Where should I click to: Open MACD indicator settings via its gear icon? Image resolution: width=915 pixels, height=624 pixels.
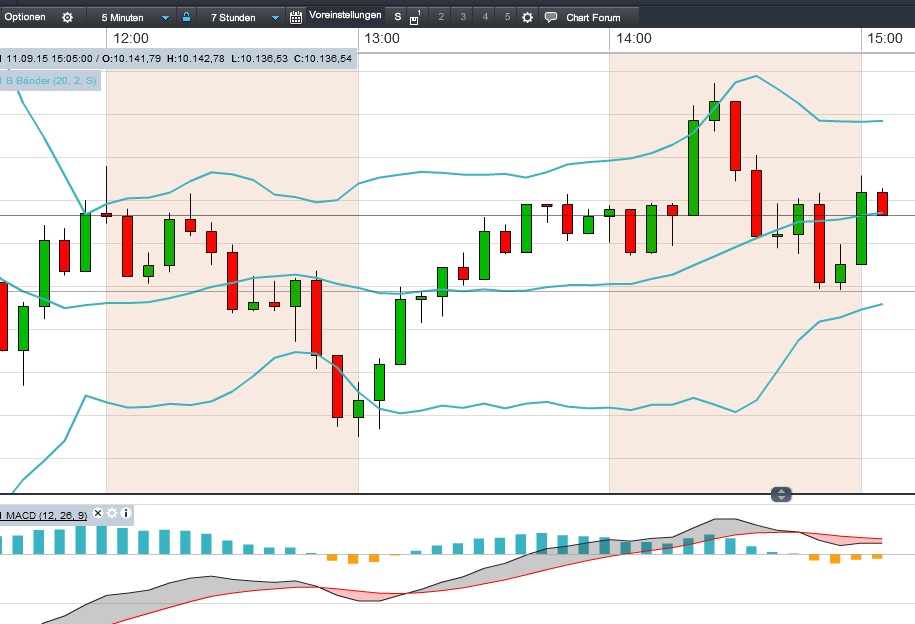coord(113,513)
